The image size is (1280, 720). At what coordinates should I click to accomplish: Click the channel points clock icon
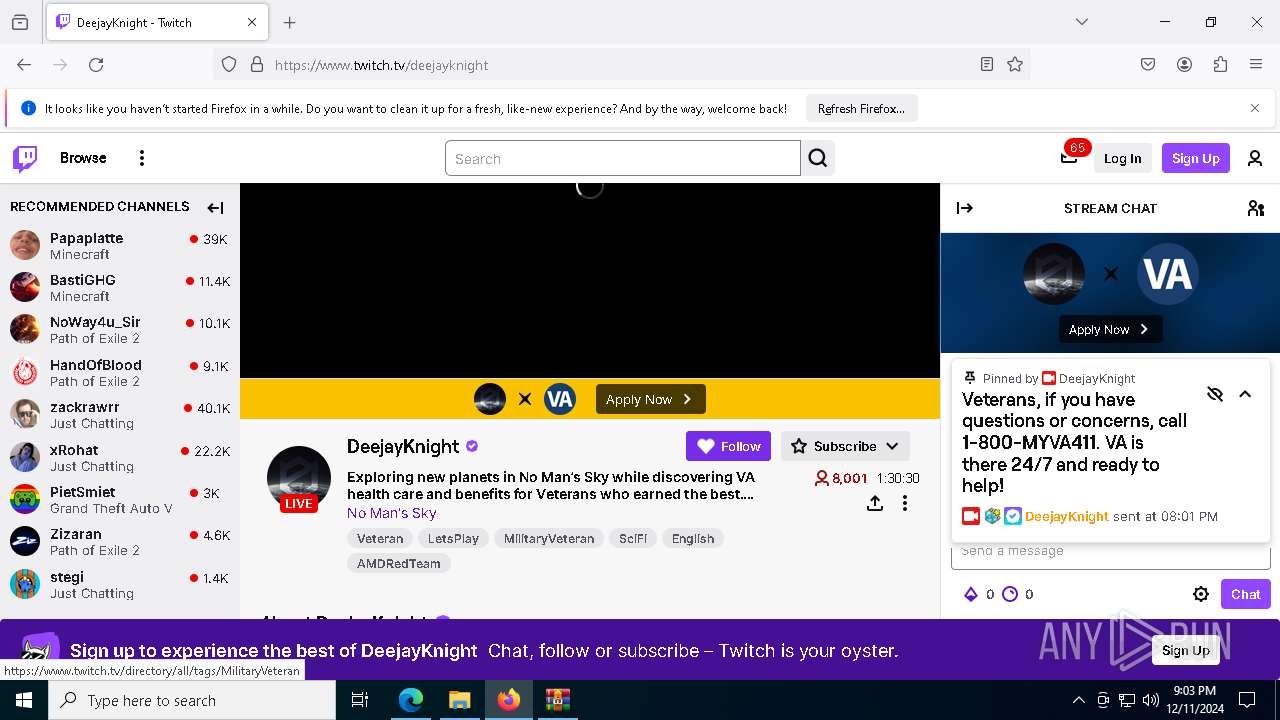[x=1010, y=594]
